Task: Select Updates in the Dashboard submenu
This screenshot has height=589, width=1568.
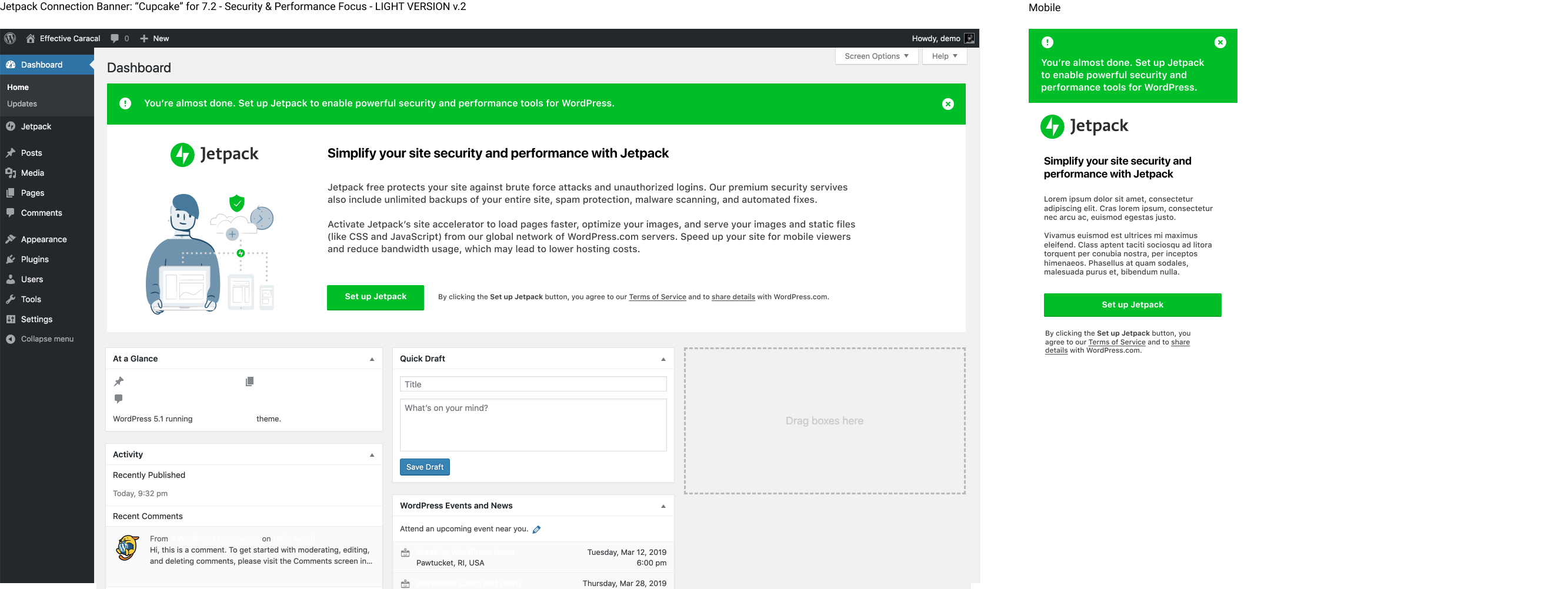Action: [x=22, y=103]
